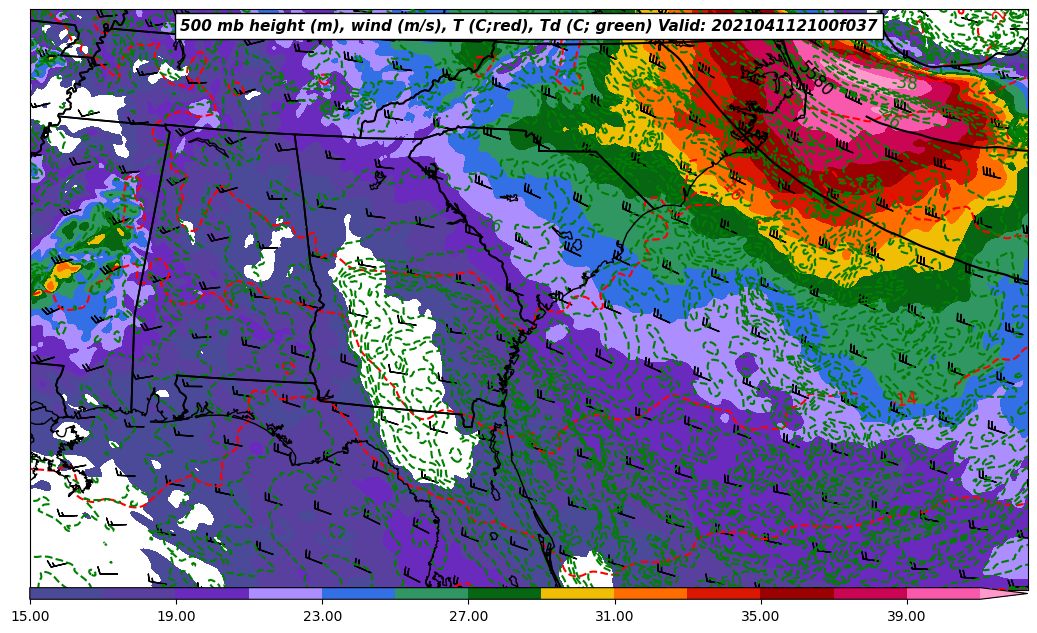Select the crimson colorbar swatch before 39.00
1037x633 pixels.
coord(870,593)
